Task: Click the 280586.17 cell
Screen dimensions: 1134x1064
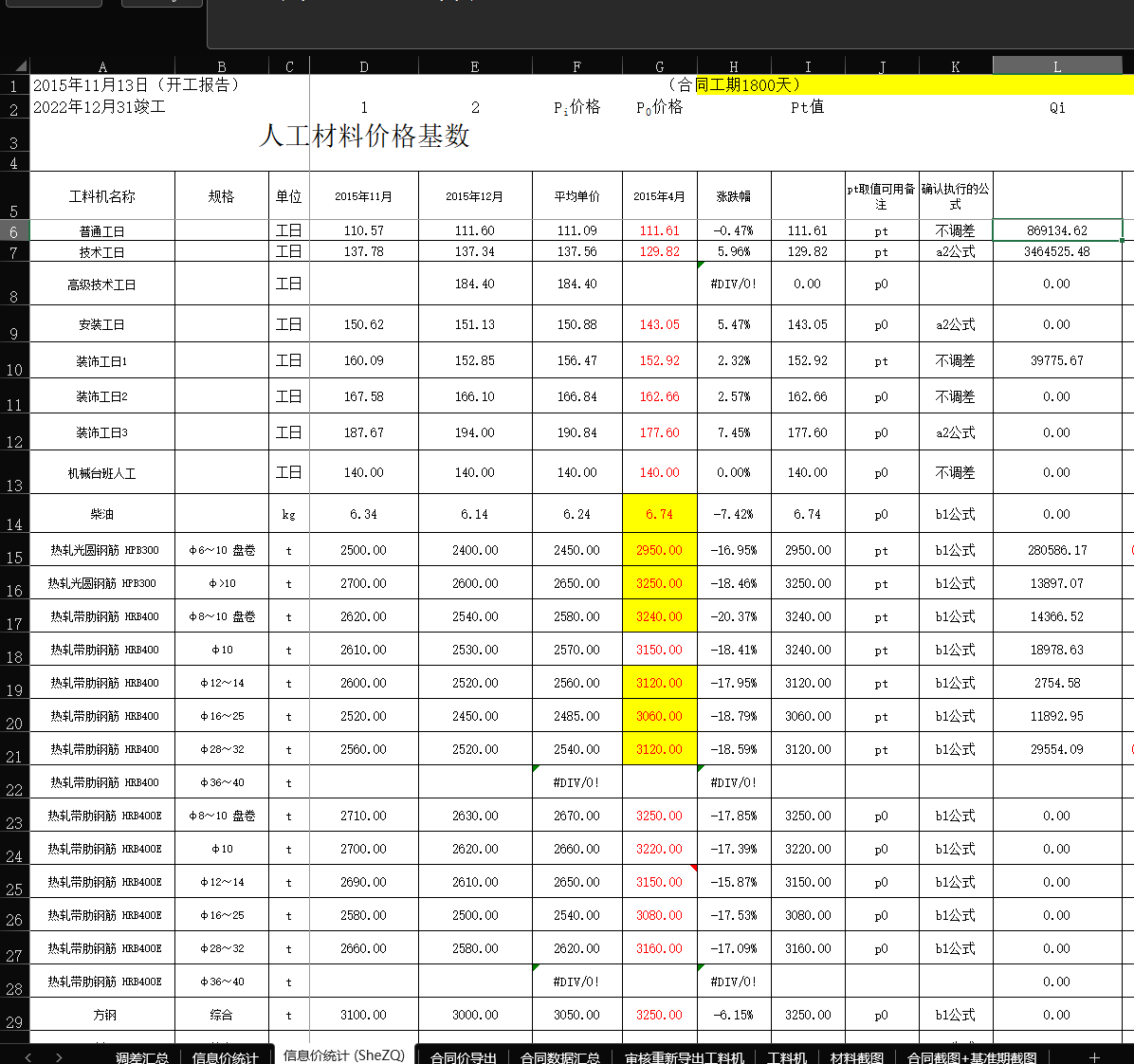Action: [1057, 550]
